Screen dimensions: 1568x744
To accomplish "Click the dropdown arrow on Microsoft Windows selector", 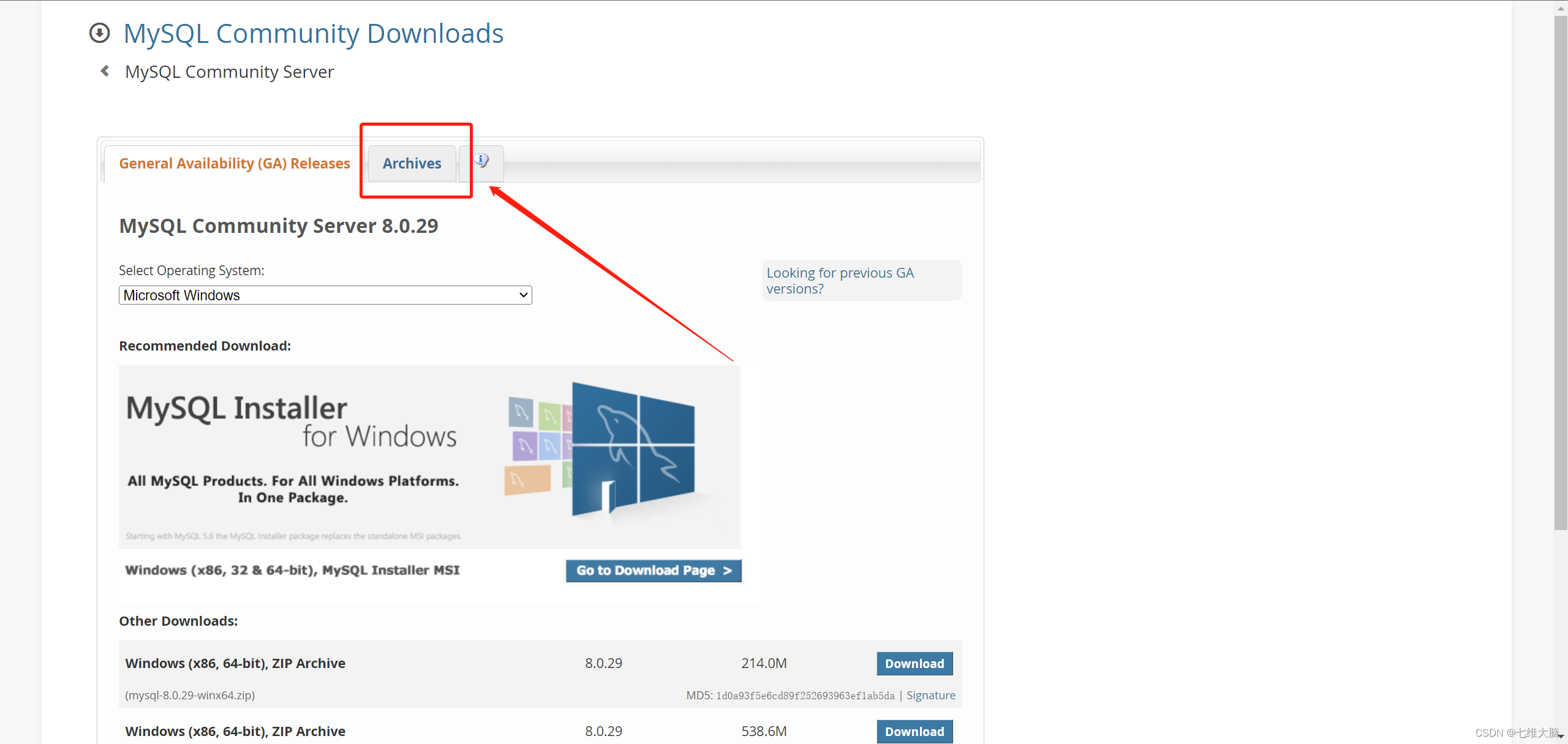I will coord(523,295).
